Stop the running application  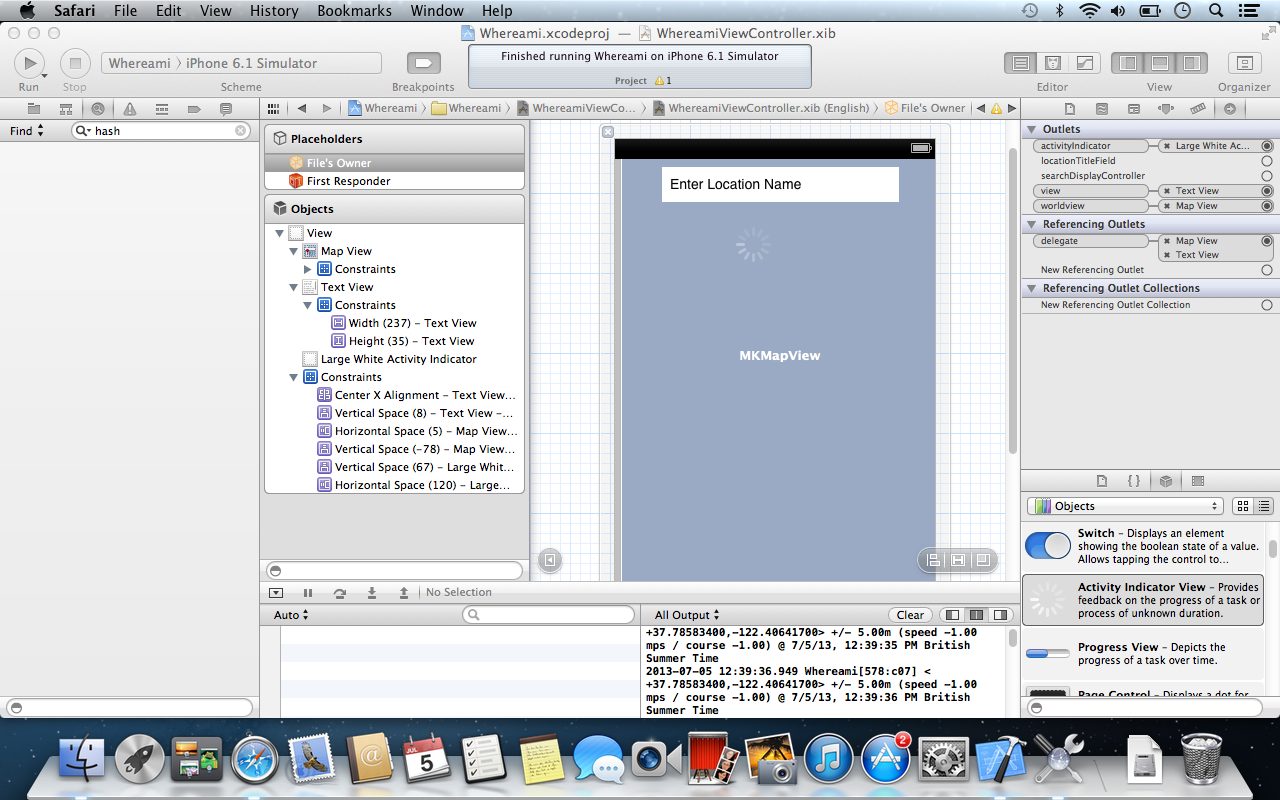pyautogui.click(x=75, y=63)
